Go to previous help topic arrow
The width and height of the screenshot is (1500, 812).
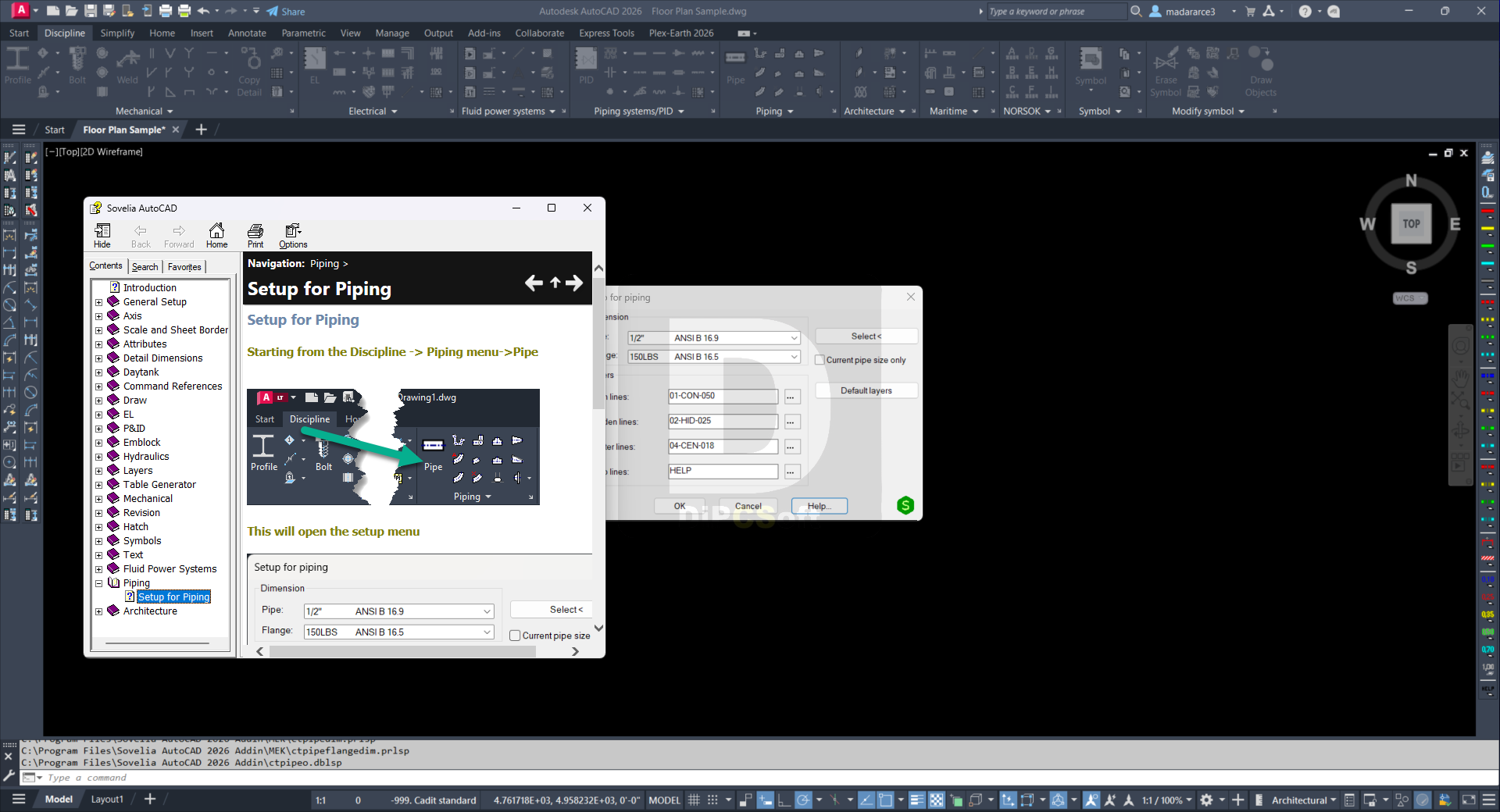(x=534, y=283)
